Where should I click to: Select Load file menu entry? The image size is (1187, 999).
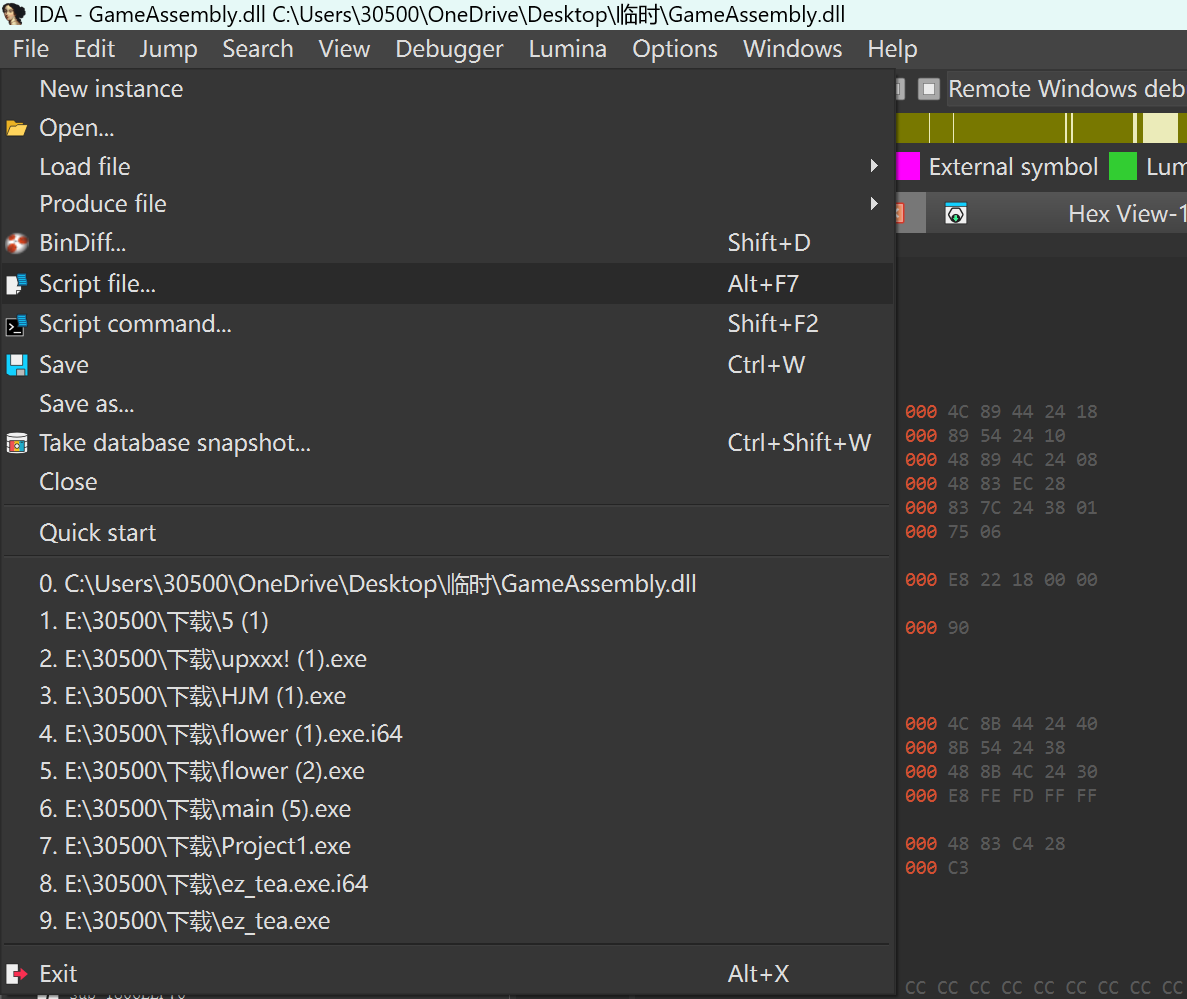click(447, 166)
